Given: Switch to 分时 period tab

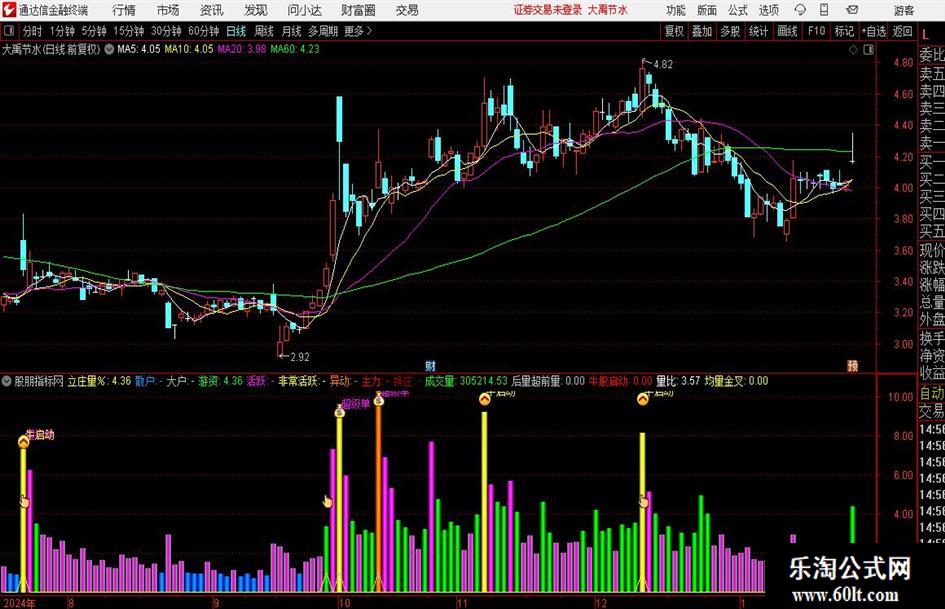Looking at the screenshot, I should pyautogui.click(x=32, y=31).
